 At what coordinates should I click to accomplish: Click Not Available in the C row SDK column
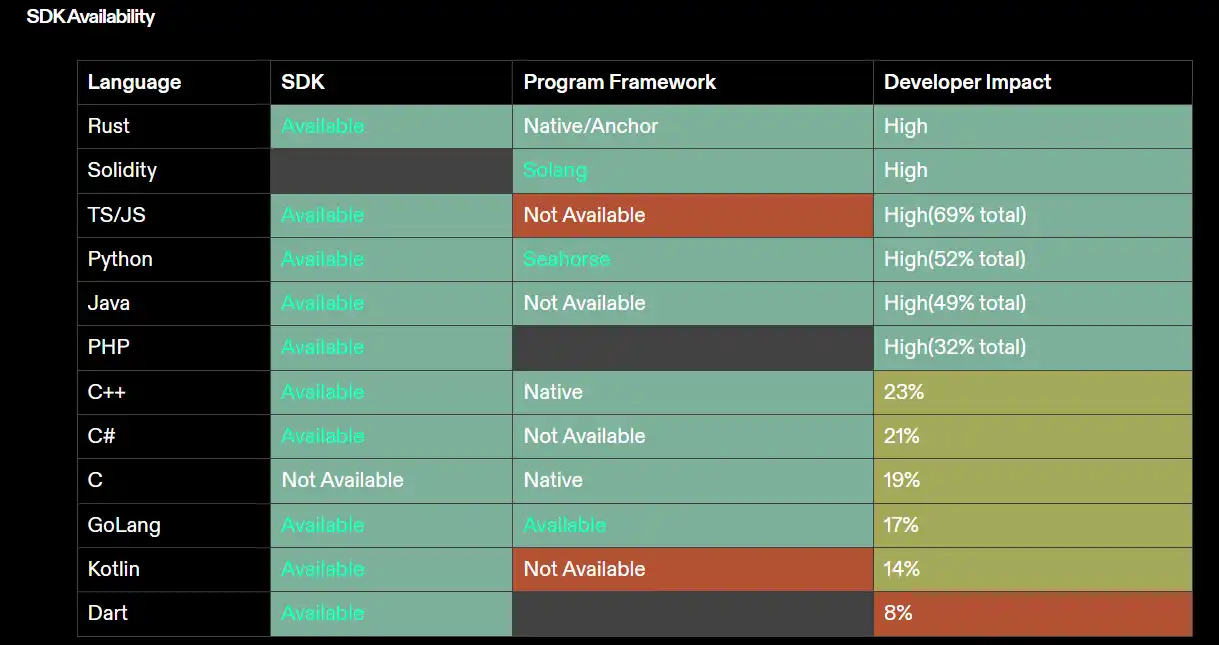[x=342, y=480]
